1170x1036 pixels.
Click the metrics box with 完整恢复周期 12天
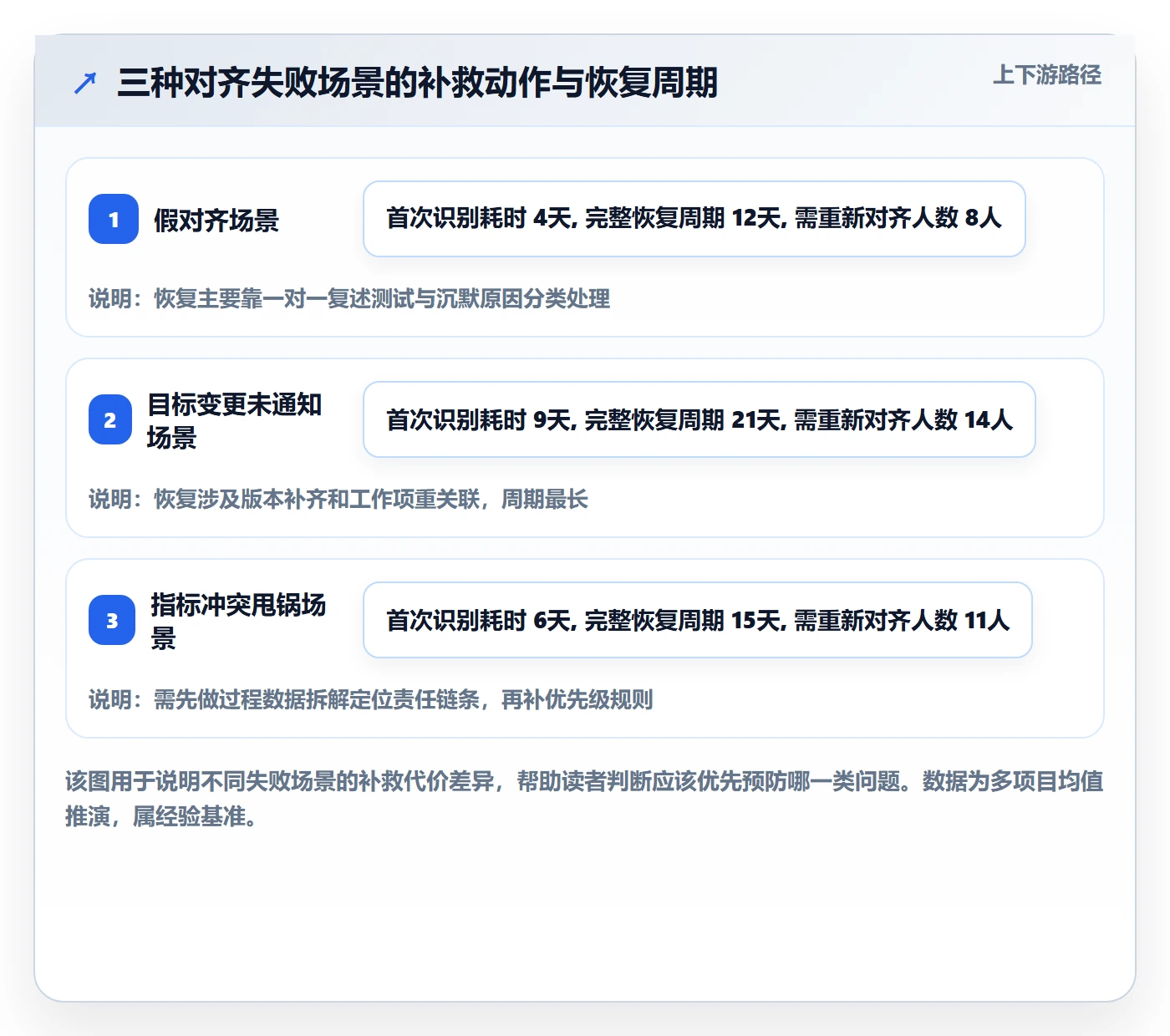click(x=694, y=219)
